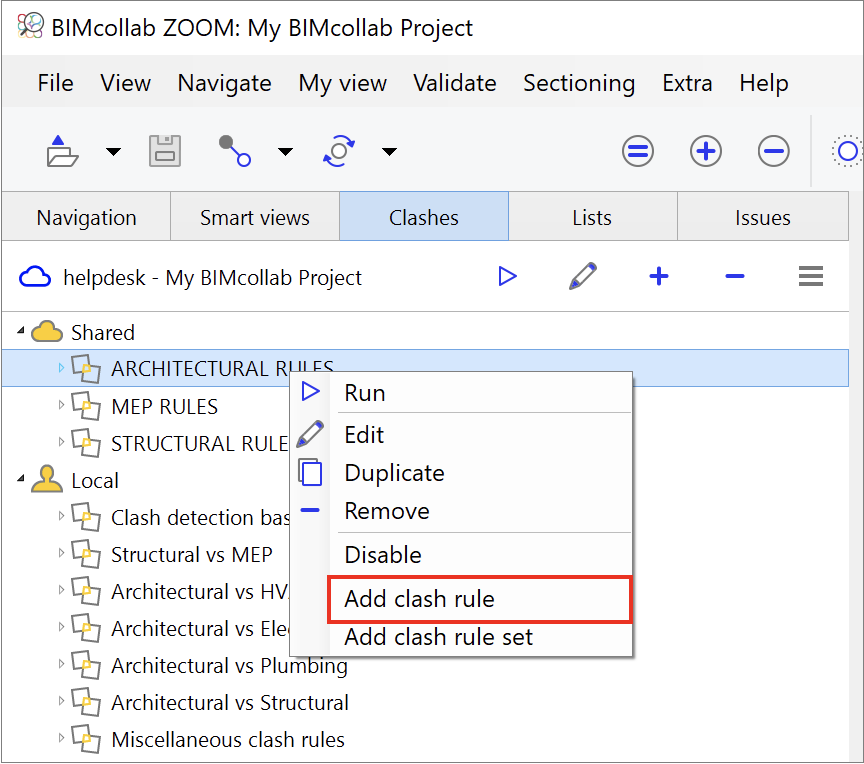Click the STRUCTURAL RULES clash set icon
This screenshot has height=764, width=864.
[86, 443]
